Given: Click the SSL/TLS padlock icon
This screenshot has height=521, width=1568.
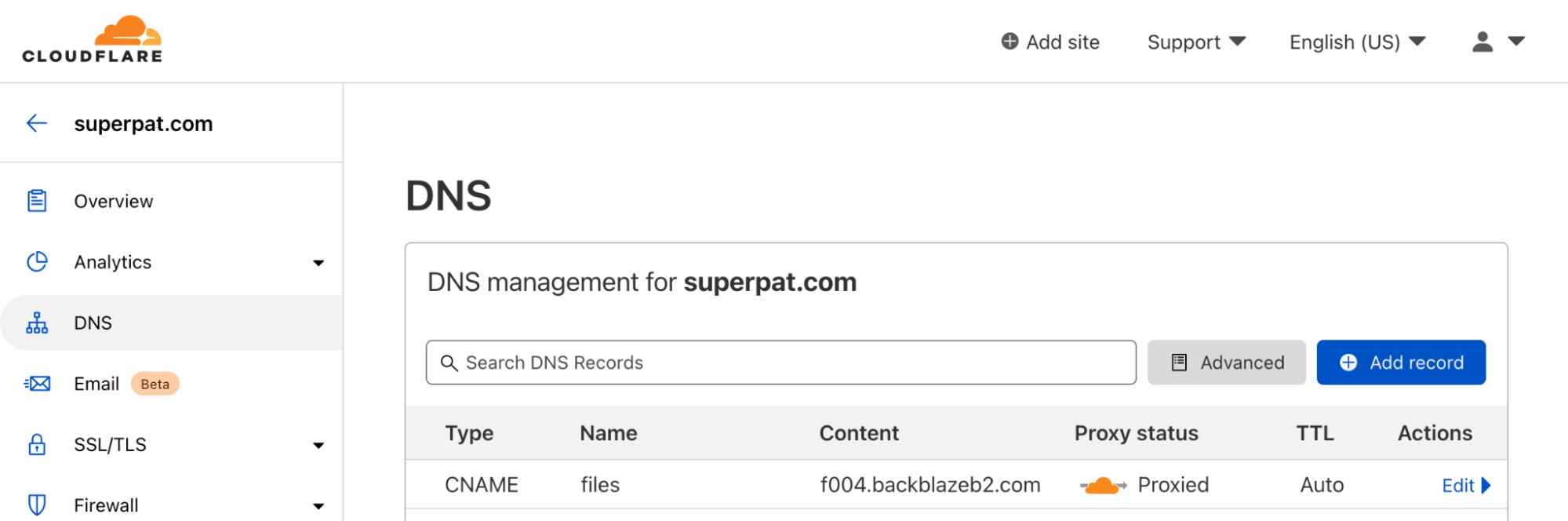Looking at the screenshot, I should coord(37,444).
